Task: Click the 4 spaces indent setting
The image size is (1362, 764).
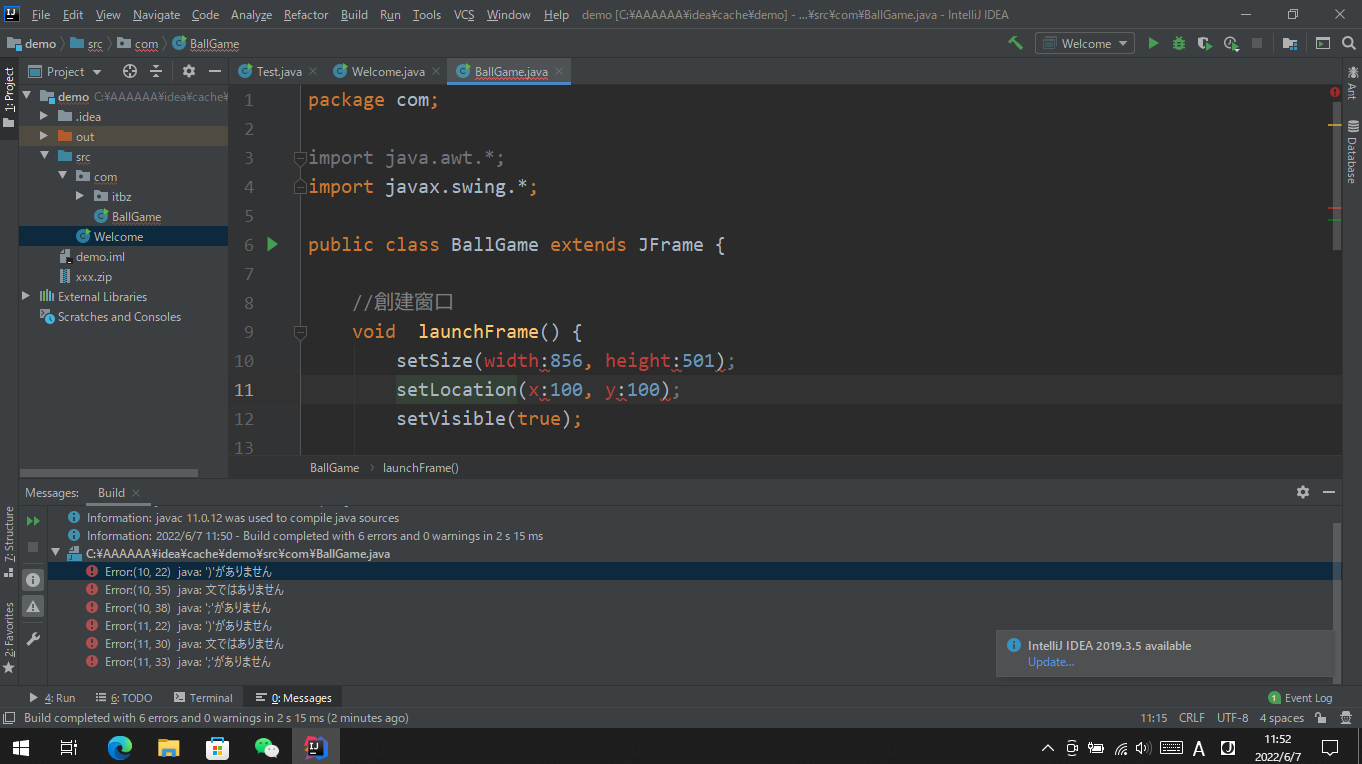Action: [1281, 718]
